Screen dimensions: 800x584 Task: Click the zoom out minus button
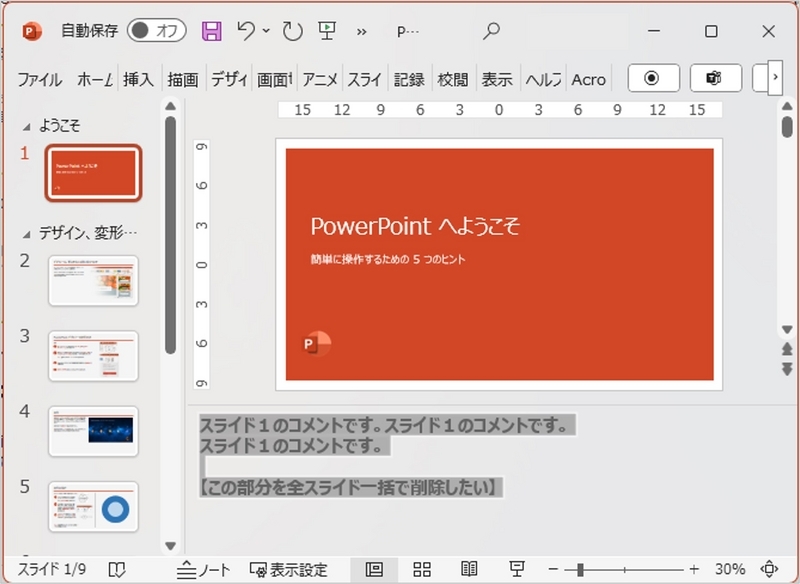tap(553, 569)
